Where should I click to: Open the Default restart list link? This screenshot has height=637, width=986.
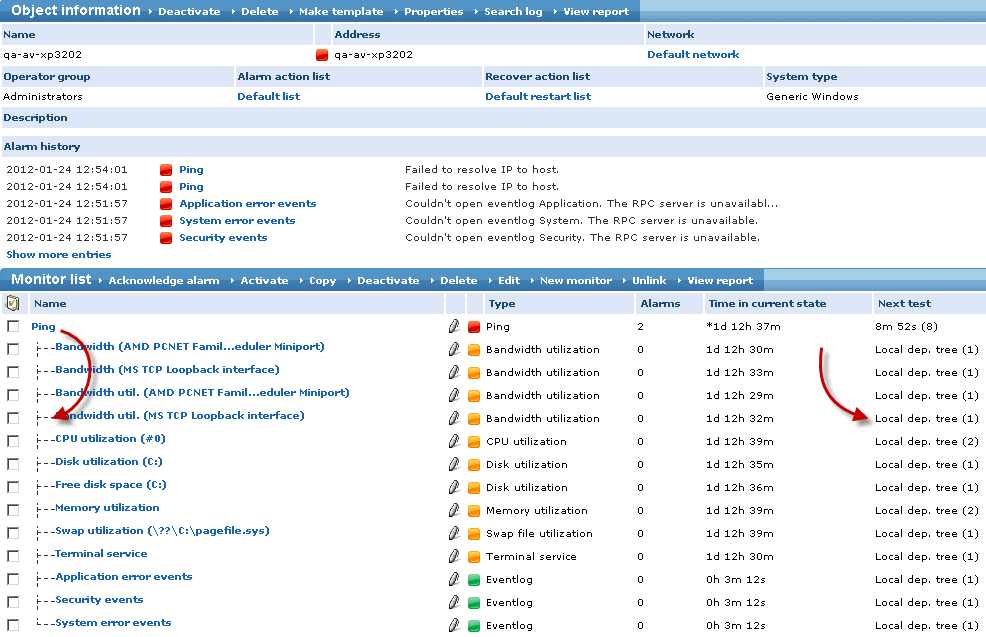pyautogui.click(x=538, y=96)
